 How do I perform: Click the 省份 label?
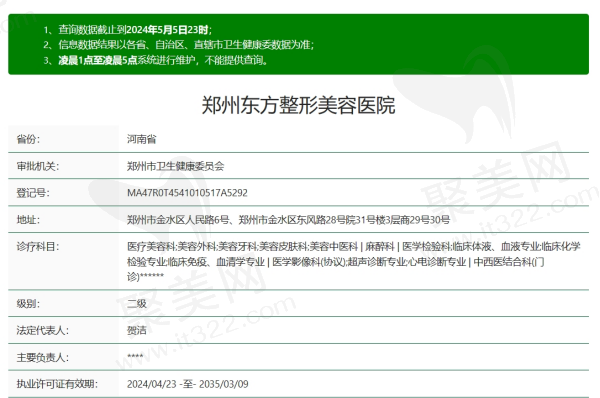coord(28,139)
